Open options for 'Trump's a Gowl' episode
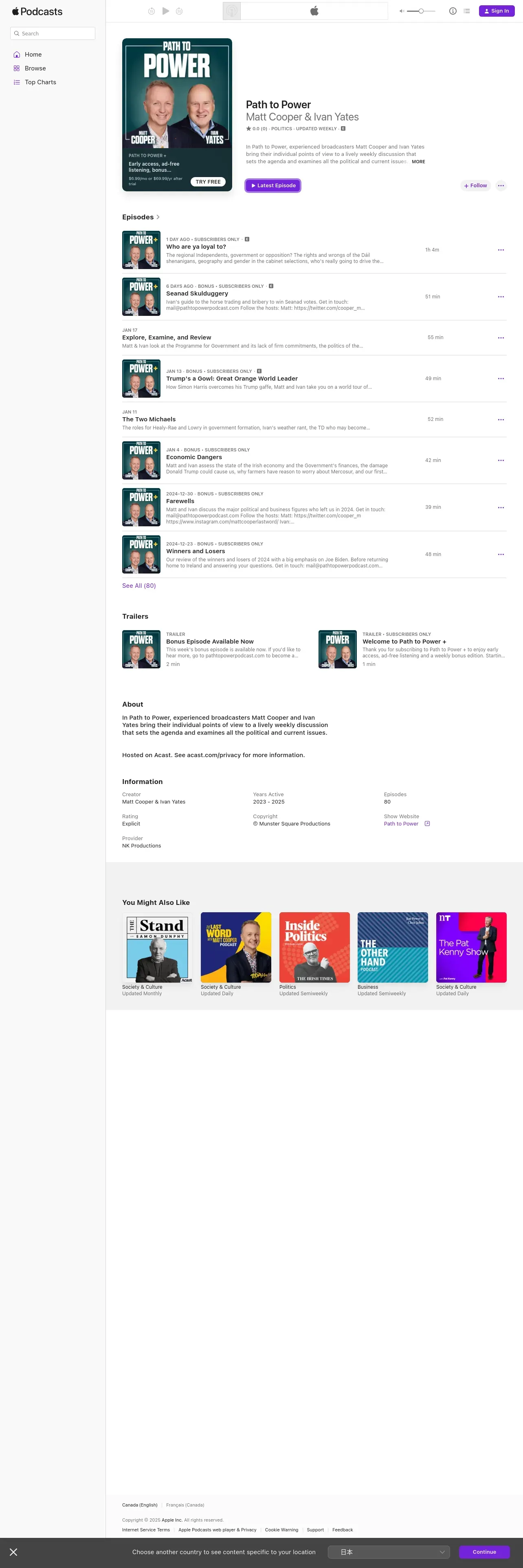Viewport: 523px width, 1568px height. point(501,379)
